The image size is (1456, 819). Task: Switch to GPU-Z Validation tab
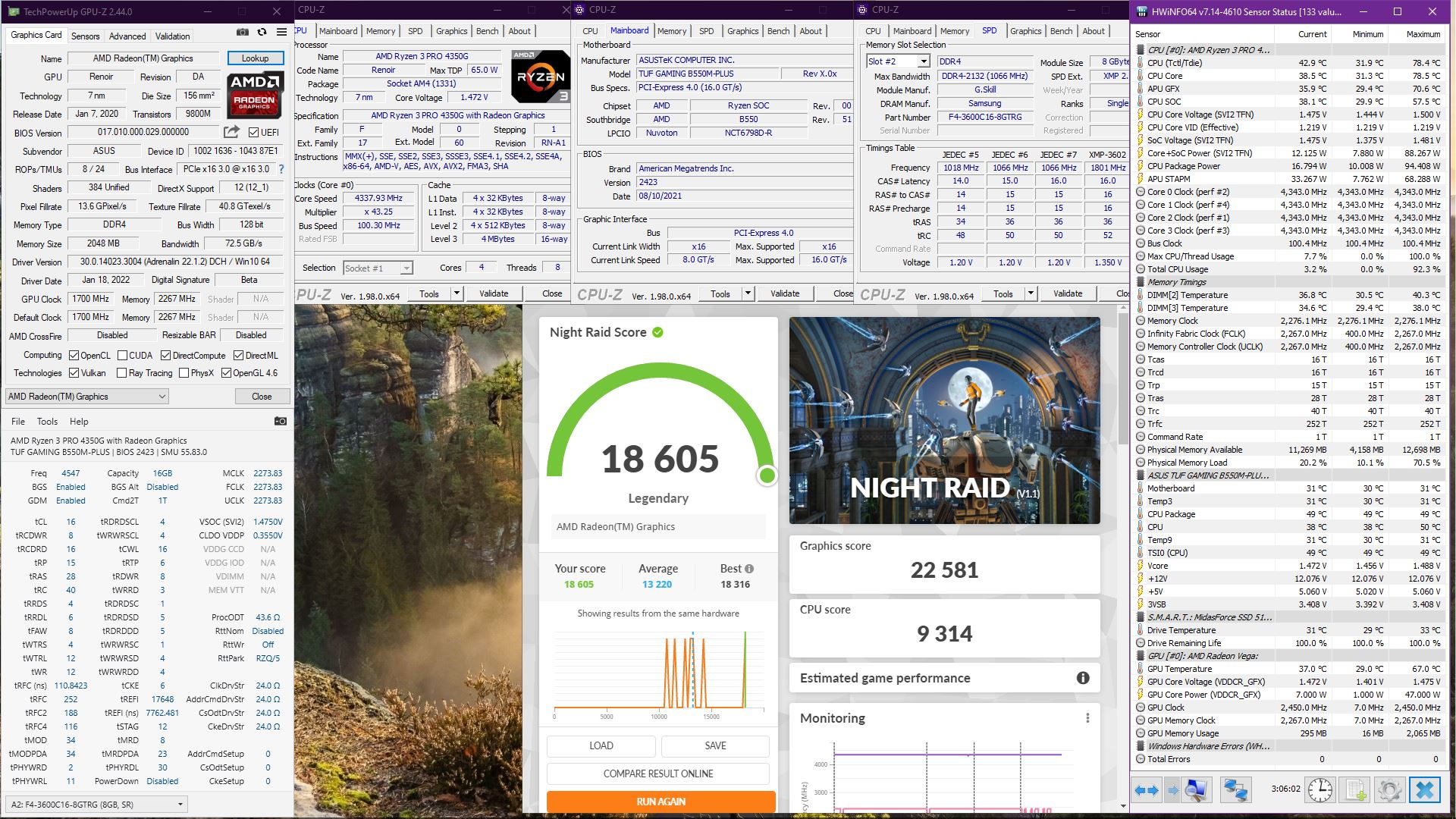coord(173,36)
